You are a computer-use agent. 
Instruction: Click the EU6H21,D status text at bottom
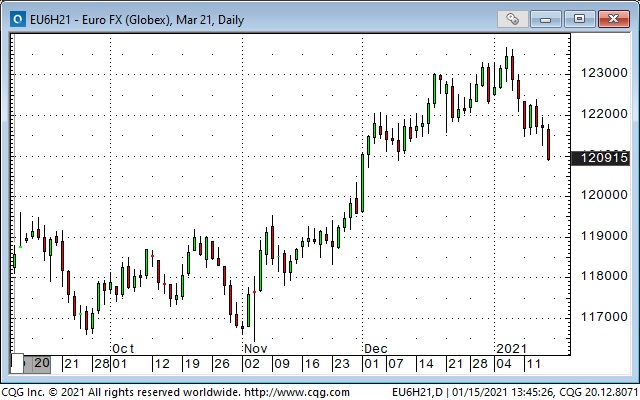tap(417, 393)
